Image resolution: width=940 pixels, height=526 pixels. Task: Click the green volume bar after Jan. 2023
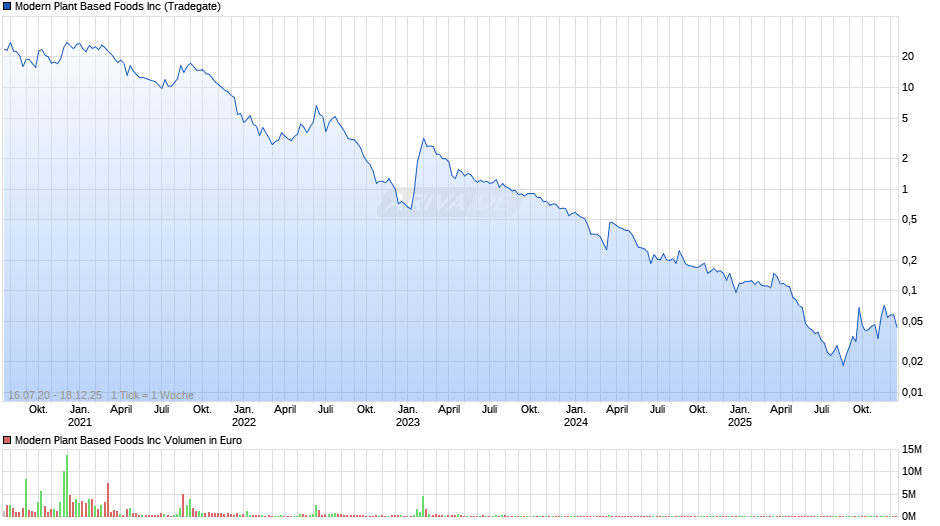click(423, 506)
